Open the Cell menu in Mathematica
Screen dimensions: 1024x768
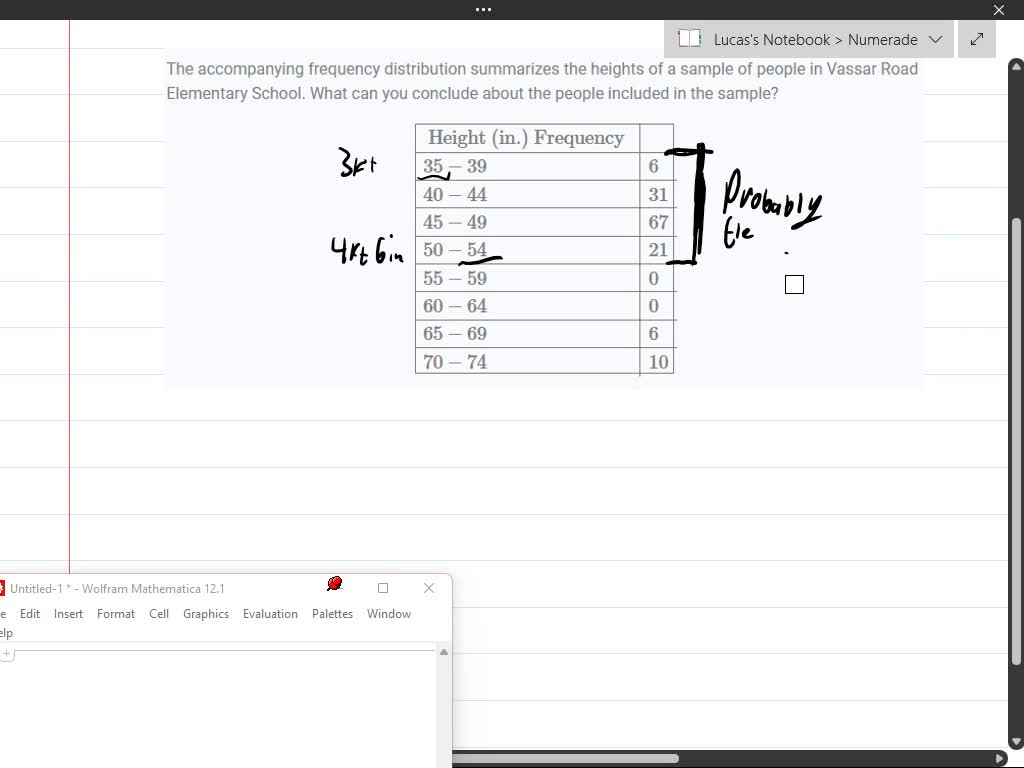pyautogui.click(x=158, y=614)
